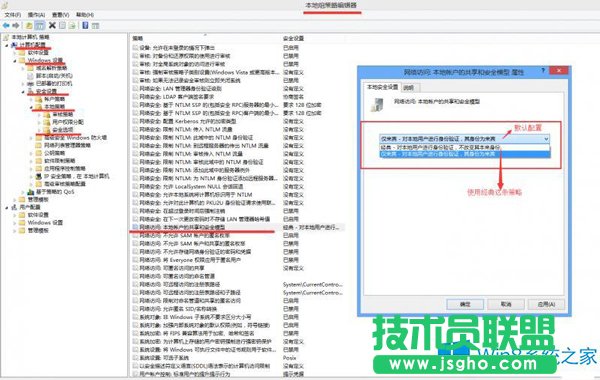600x380 pixels.
Task: Click the 基于策略的 QoS chart icon
Action: [31, 192]
